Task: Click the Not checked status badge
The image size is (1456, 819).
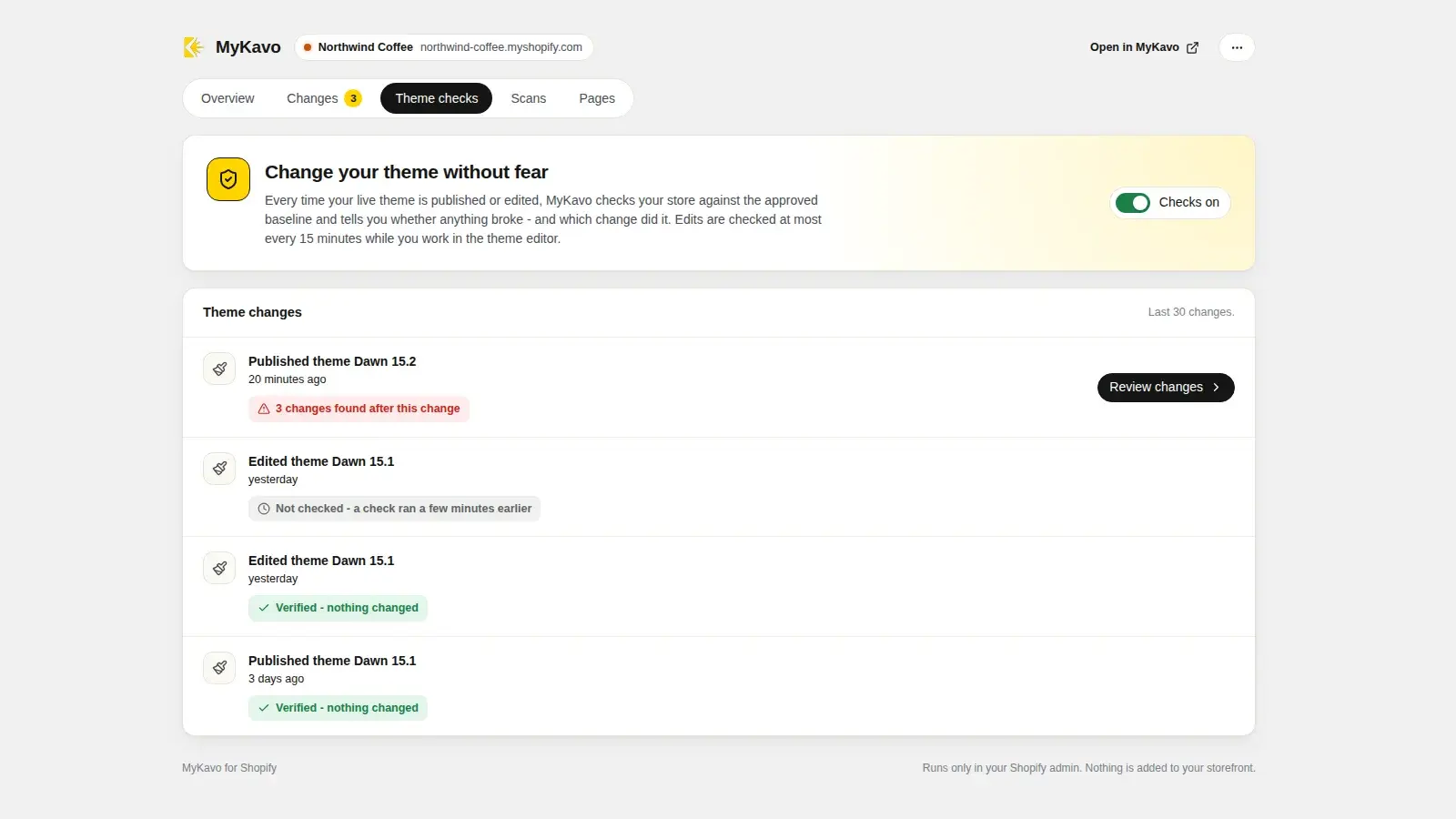Action: point(394,509)
